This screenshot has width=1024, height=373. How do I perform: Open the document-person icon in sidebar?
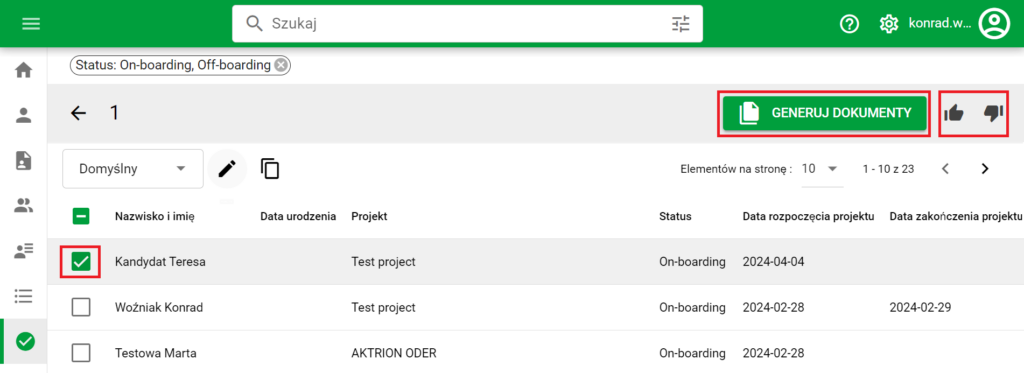click(x=24, y=160)
